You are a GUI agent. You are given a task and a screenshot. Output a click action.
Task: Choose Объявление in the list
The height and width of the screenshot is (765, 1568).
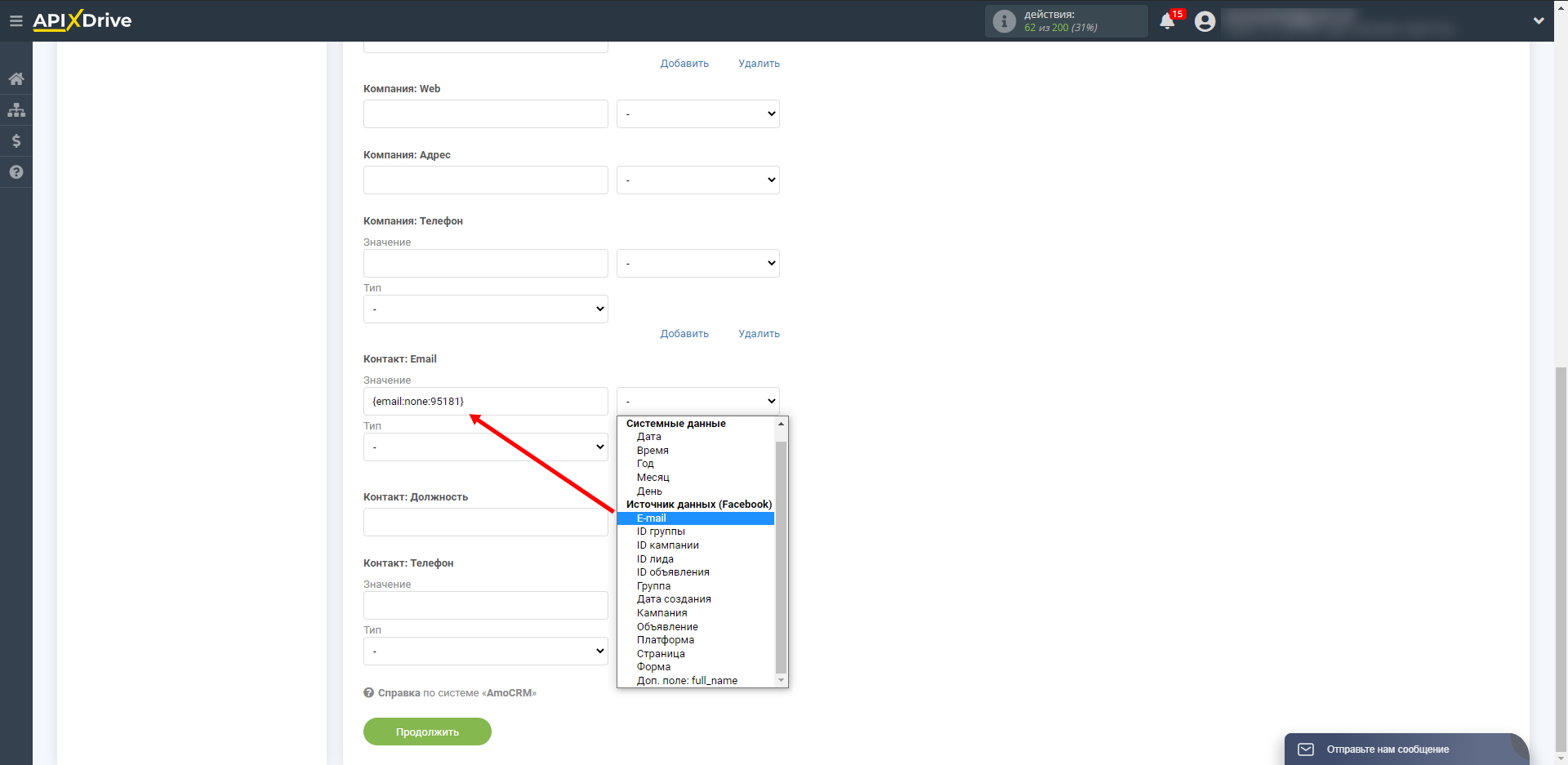click(695, 627)
